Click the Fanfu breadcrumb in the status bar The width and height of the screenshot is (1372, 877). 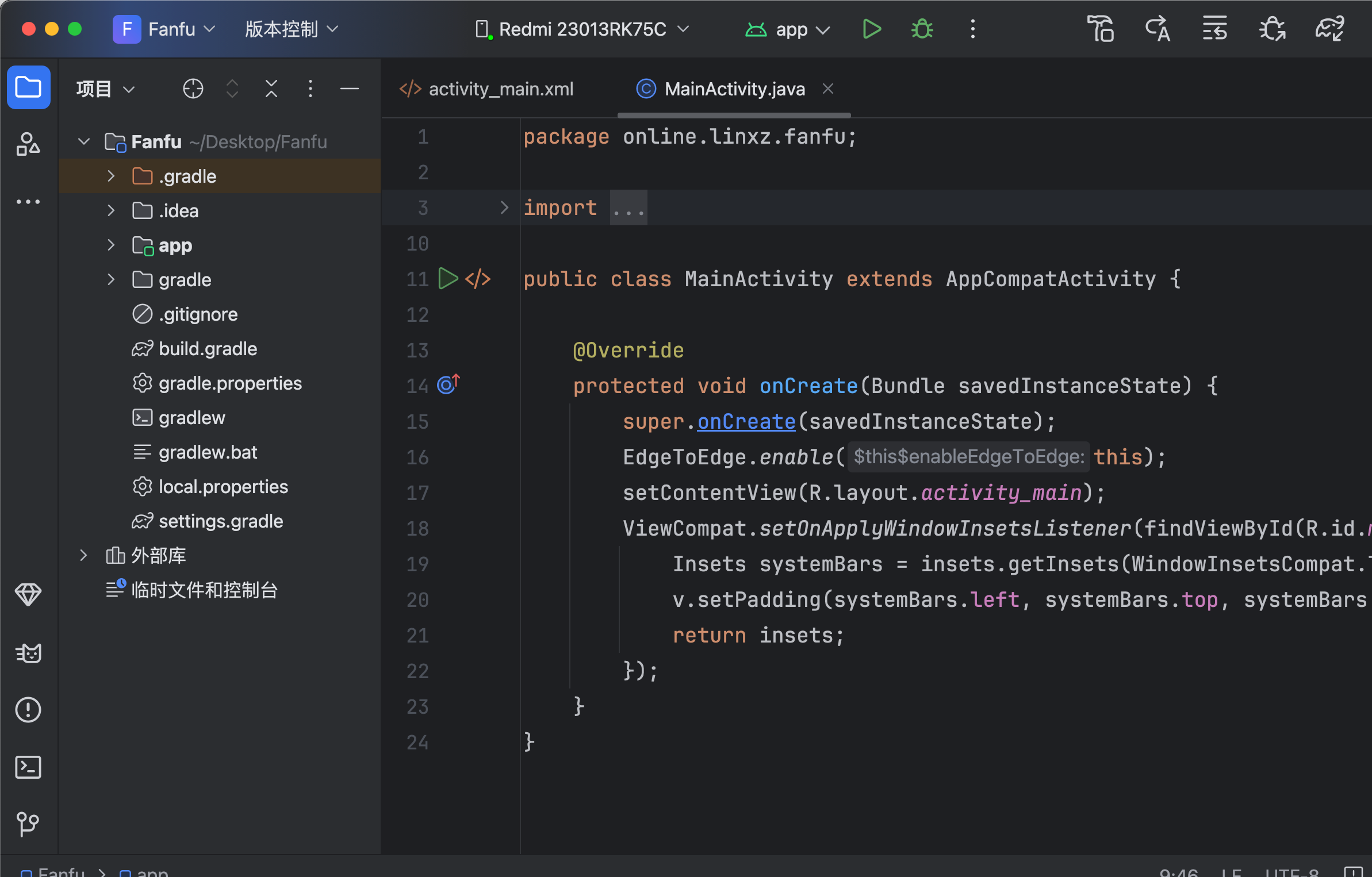click(x=53, y=872)
